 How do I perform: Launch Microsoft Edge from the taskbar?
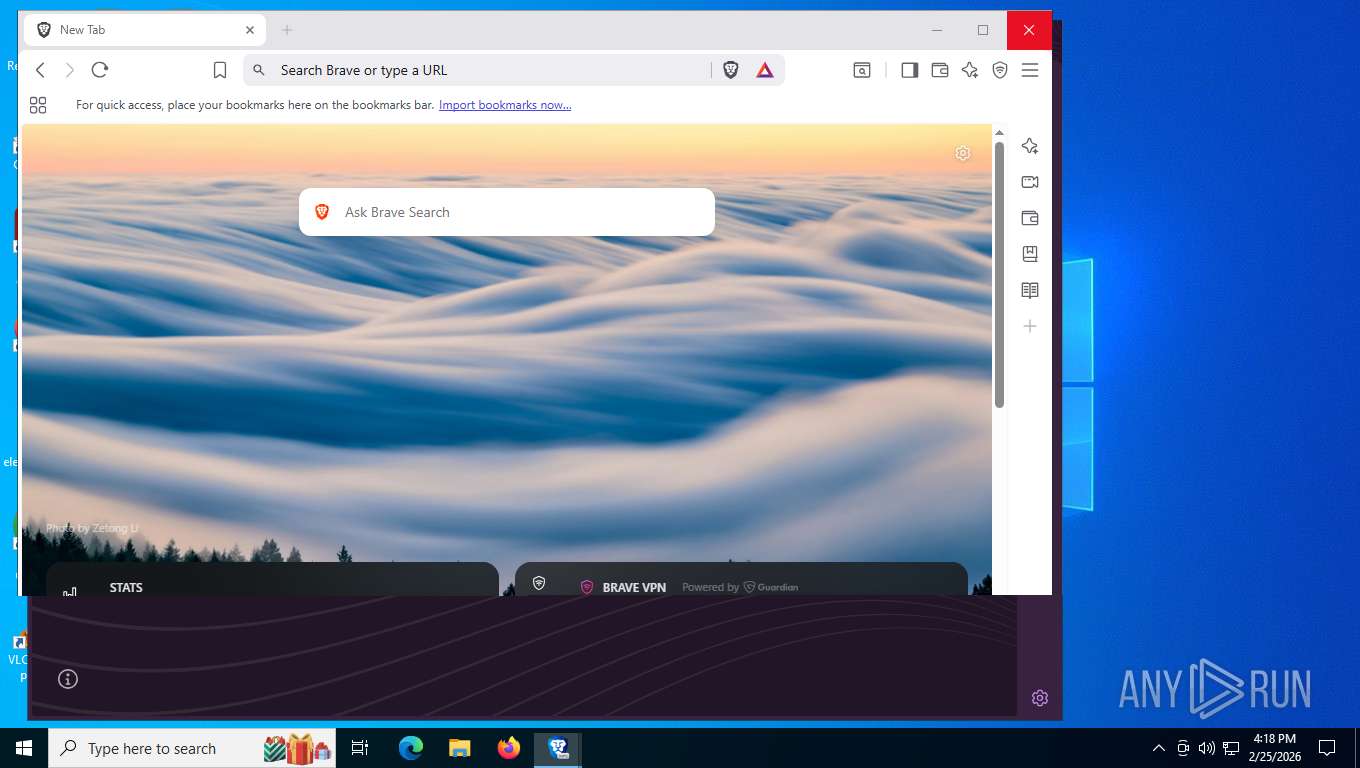point(411,748)
